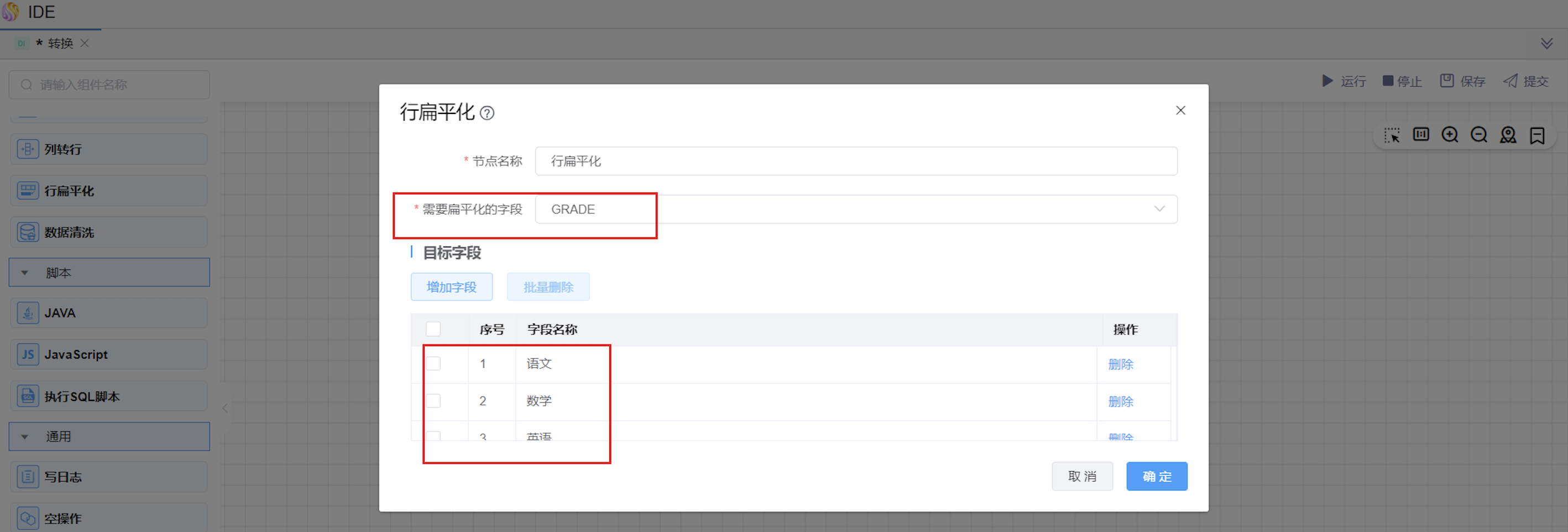Screen dimensions: 1568x532
Task: Switch to the 转换 tab
Action: 60,43
